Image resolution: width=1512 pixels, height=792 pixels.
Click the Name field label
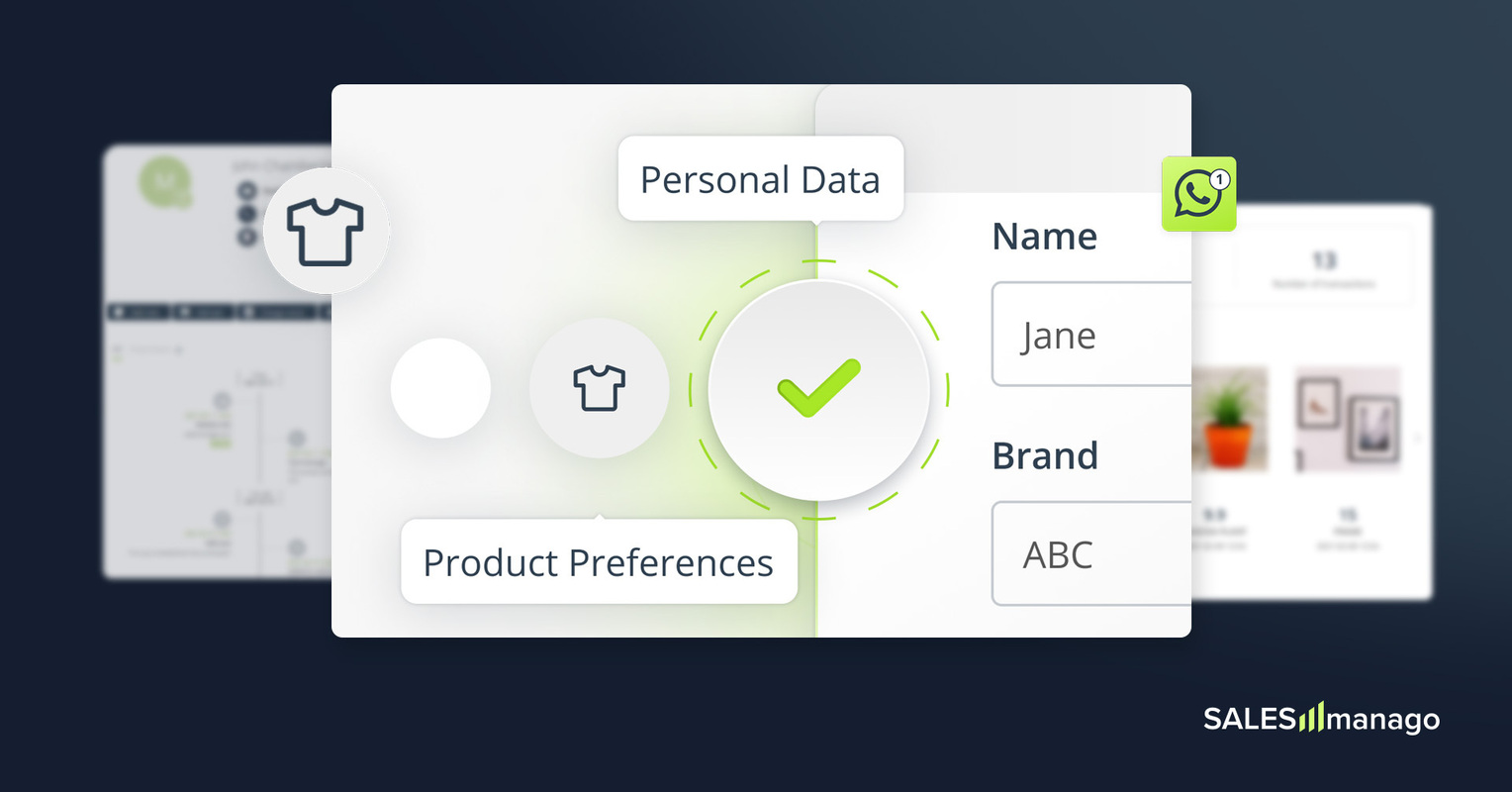pos(1044,237)
